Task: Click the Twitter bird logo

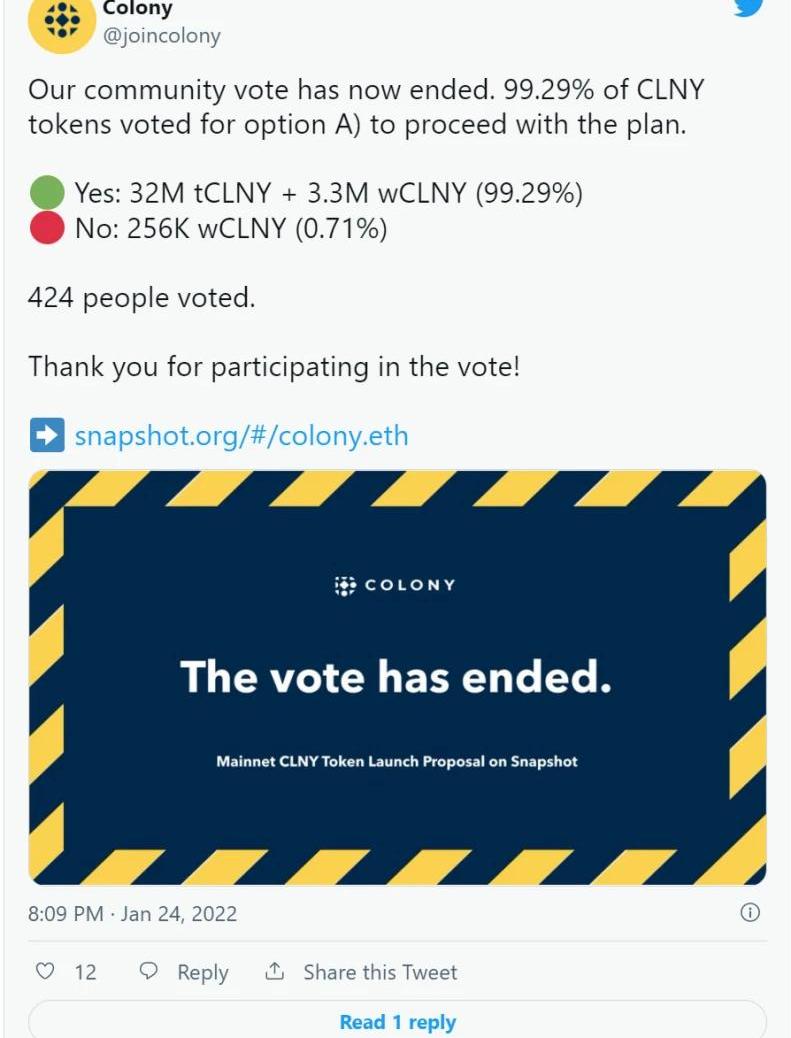Action: tap(749, 5)
